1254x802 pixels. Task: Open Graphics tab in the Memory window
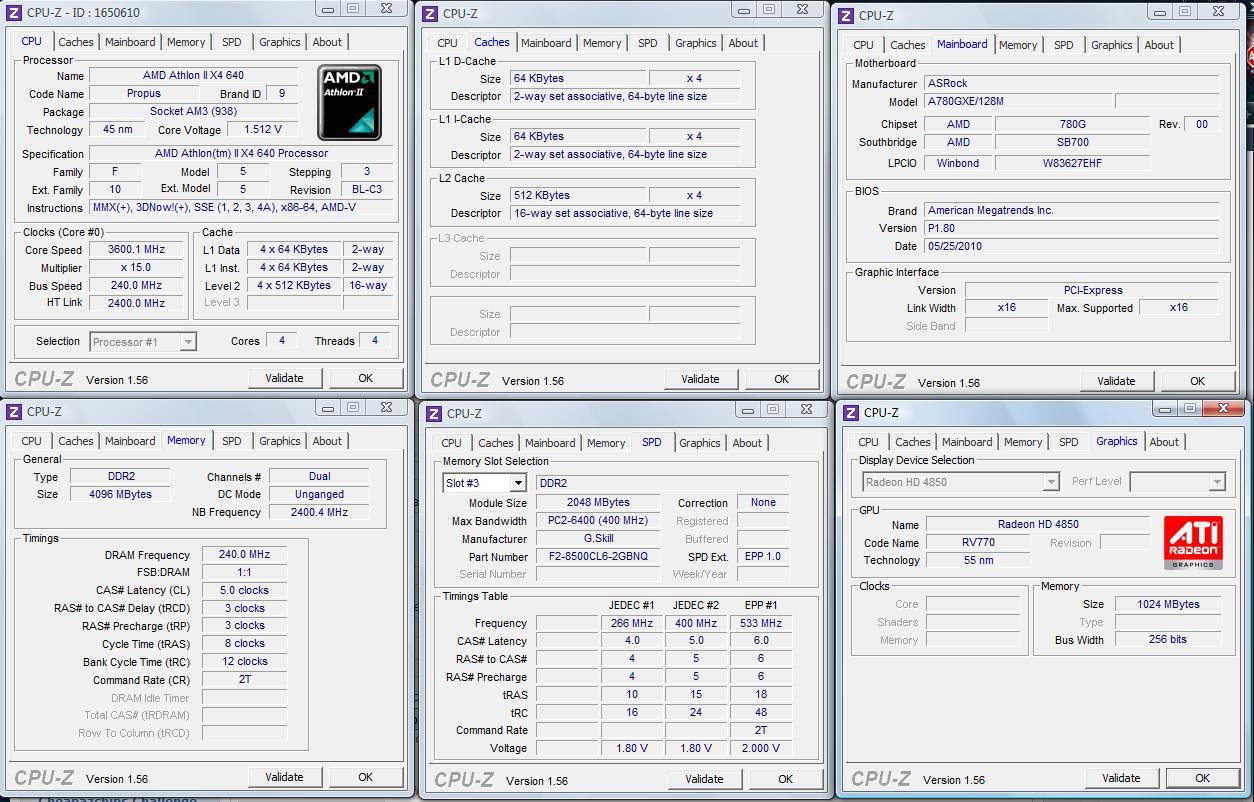click(279, 441)
